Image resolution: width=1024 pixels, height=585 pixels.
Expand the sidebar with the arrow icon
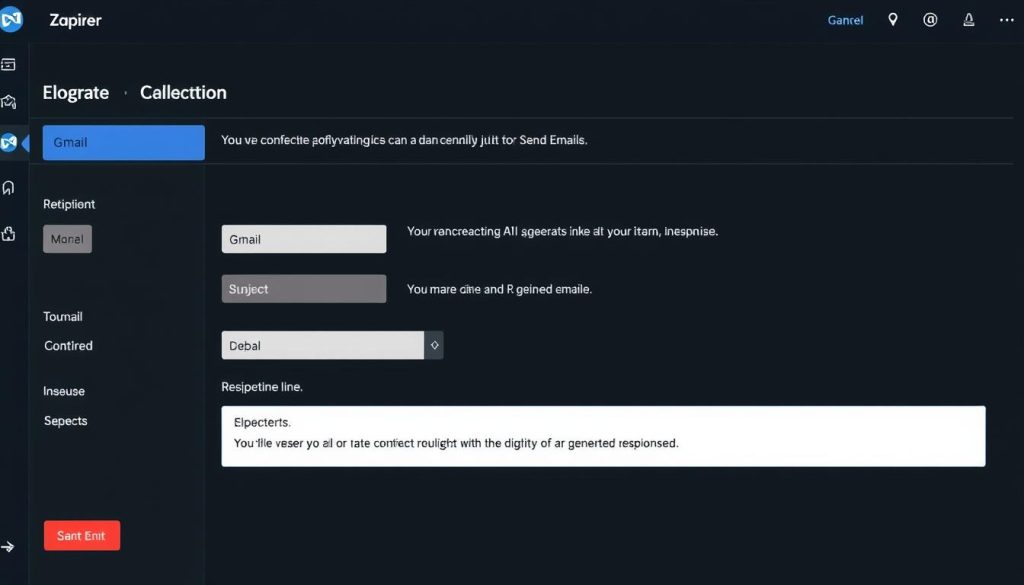(x=9, y=547)
